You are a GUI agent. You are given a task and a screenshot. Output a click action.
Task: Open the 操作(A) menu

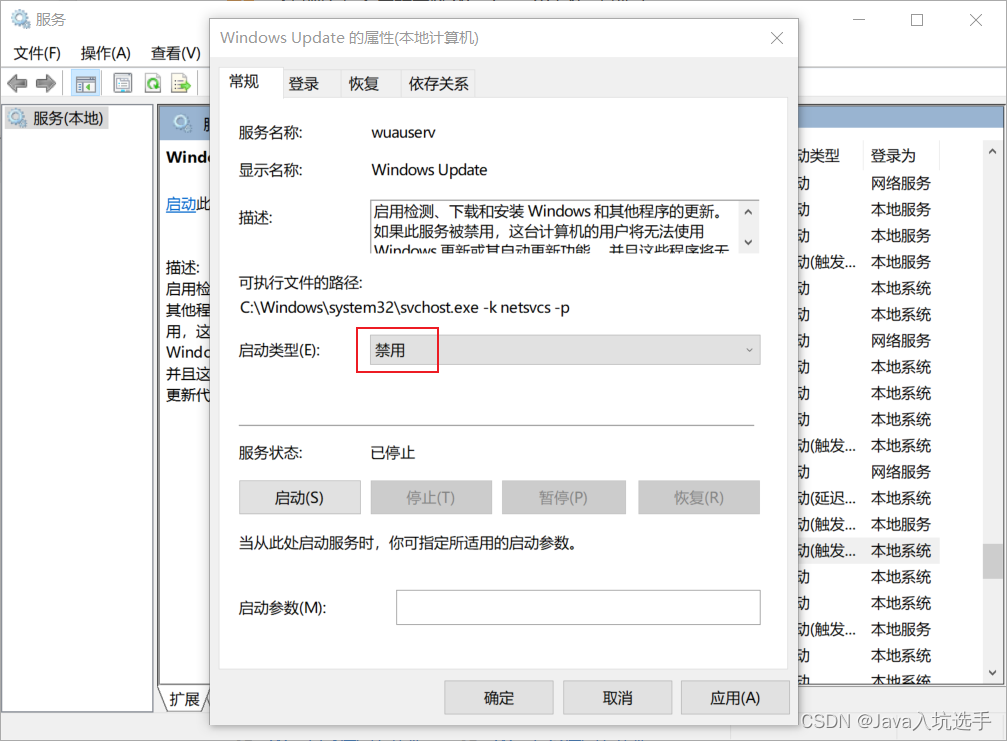coord(106,53)
